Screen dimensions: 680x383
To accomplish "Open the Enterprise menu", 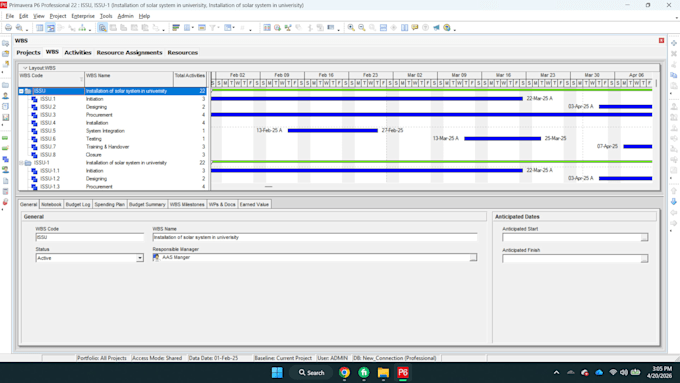I will [83, 16].
